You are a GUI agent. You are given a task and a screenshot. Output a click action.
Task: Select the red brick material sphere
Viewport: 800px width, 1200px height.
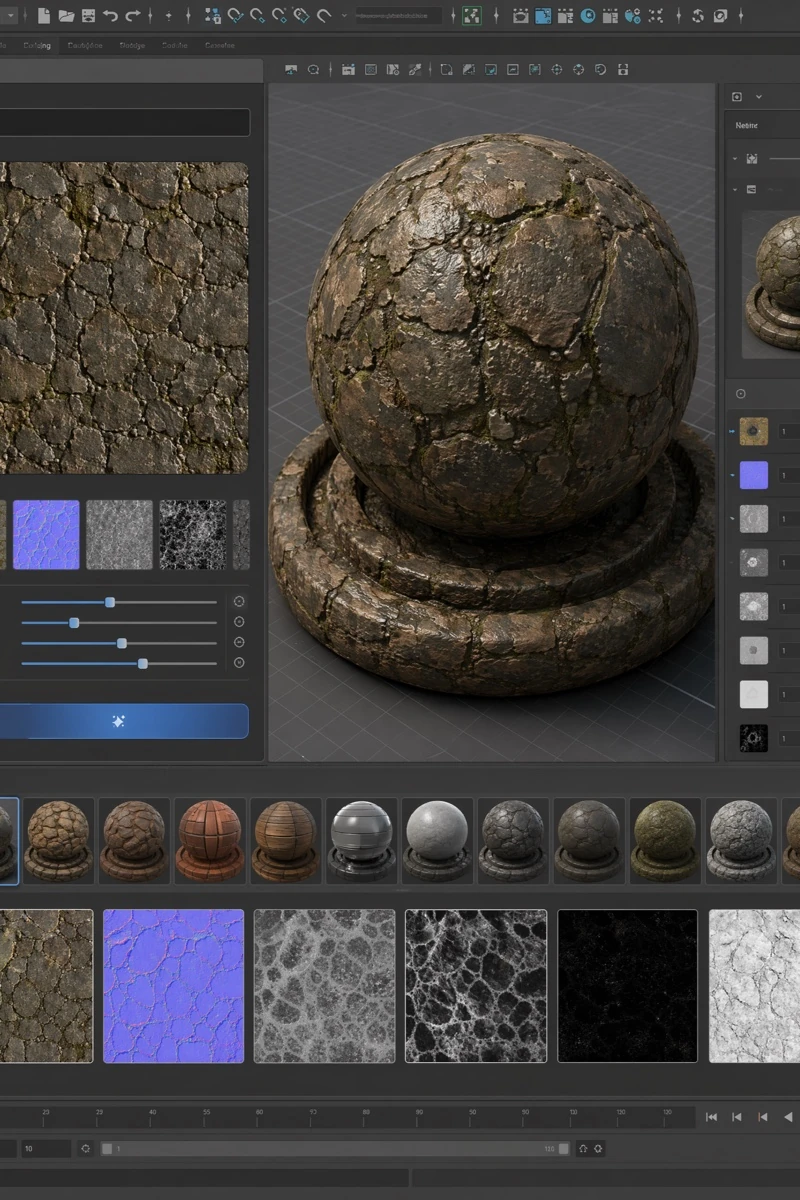210,840
